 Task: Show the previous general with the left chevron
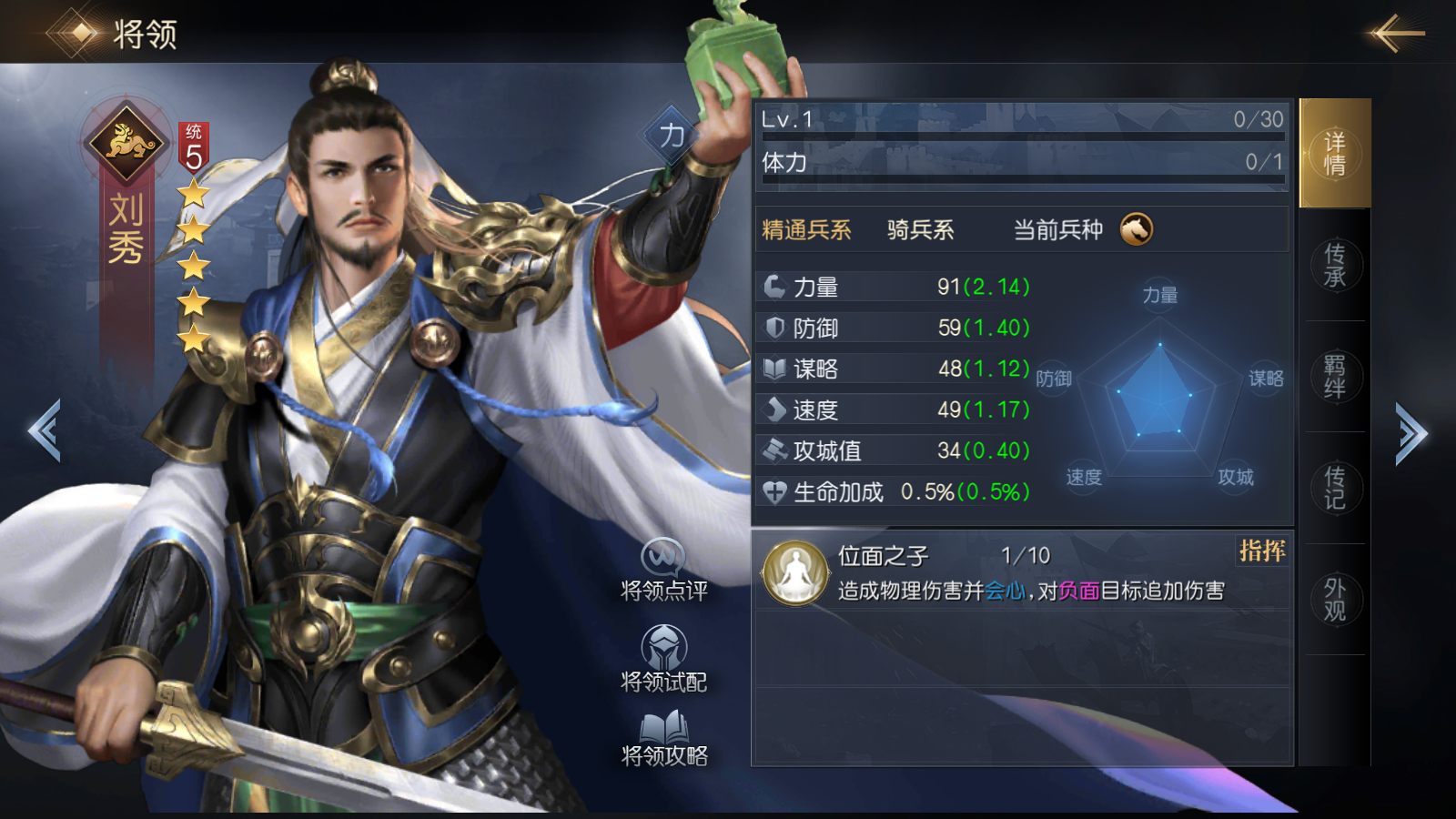pyautogui.click(x=45, y=430)
